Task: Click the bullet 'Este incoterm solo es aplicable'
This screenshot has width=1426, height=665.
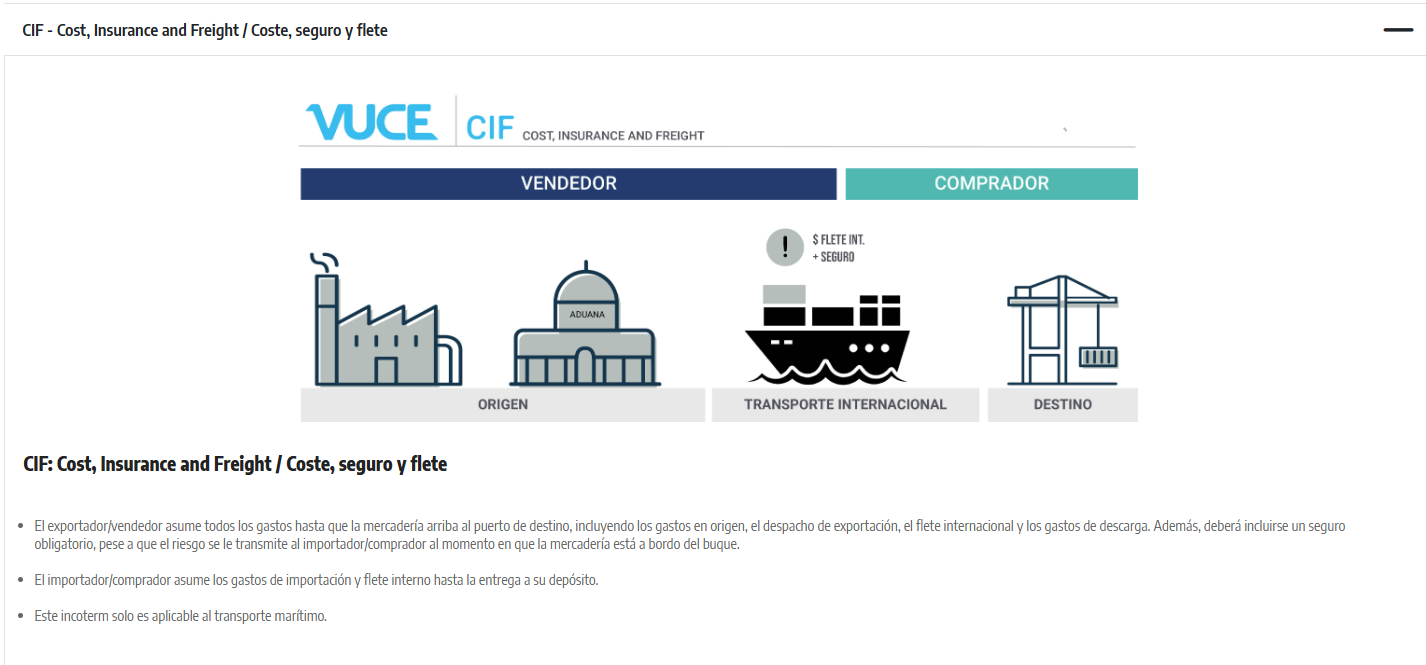Action: coord(180,616)
